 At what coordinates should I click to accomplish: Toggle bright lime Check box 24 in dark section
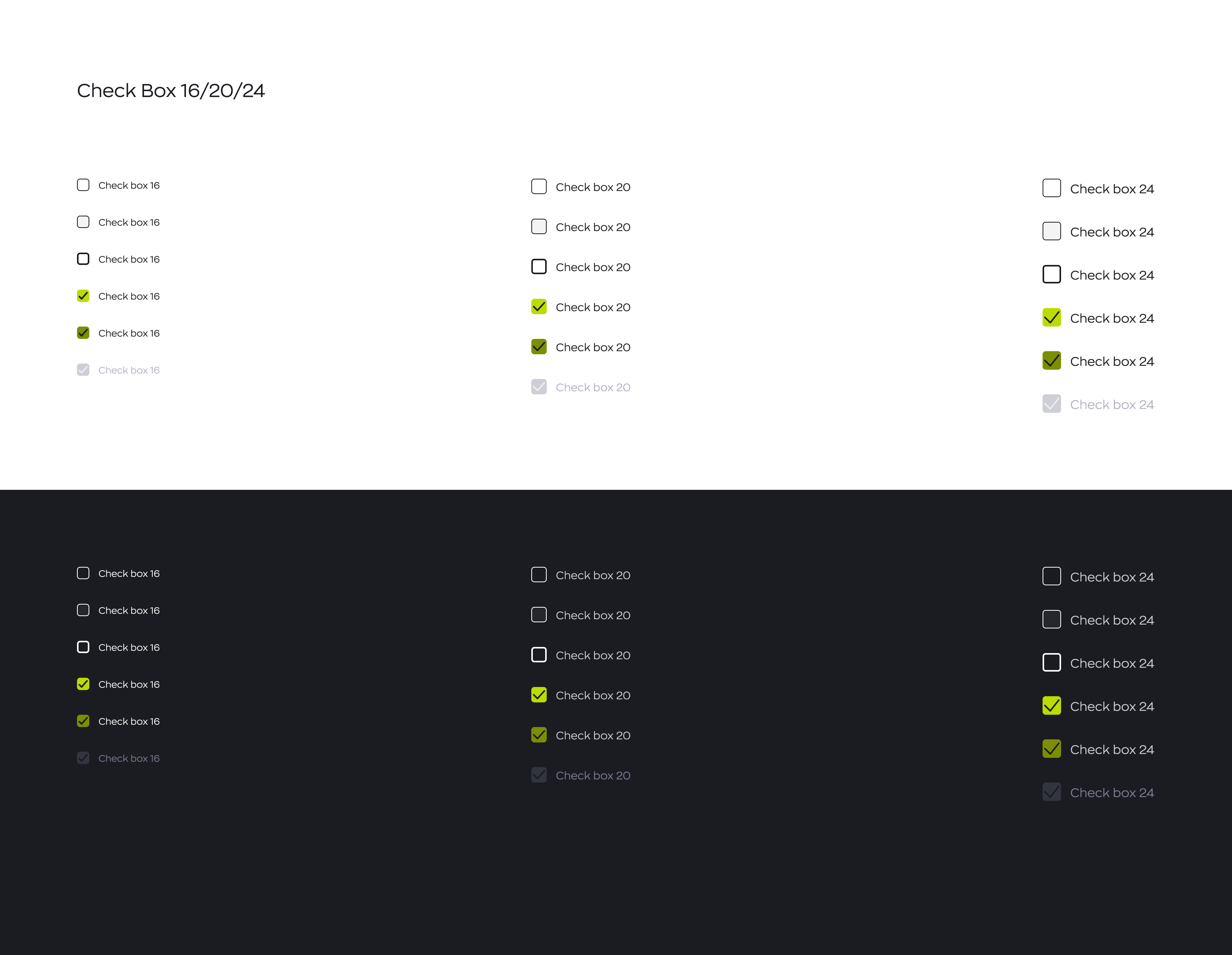point(1051,706)
